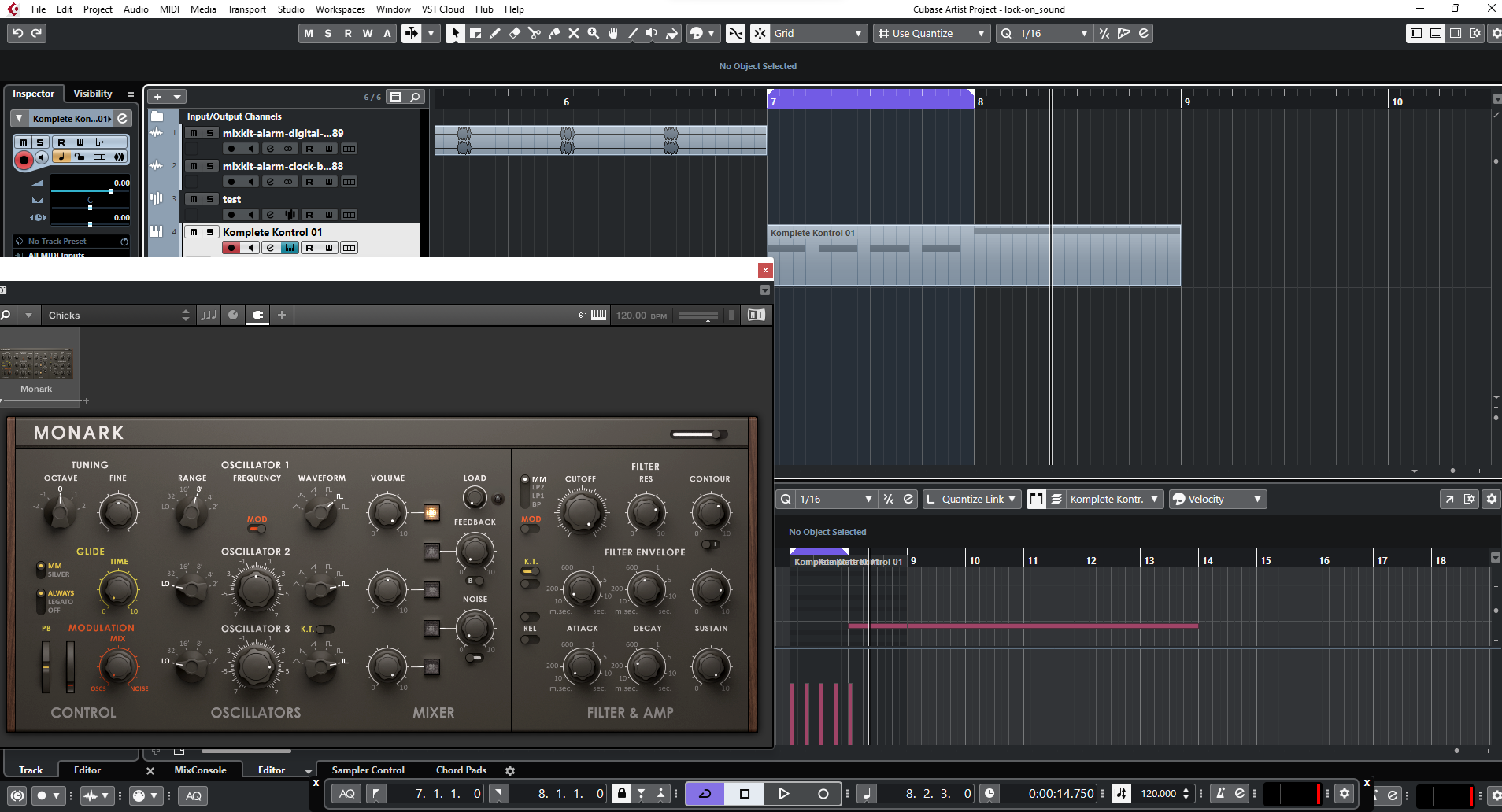Open the Studio menu
The width and height of the screenshot is (1502, 812).
point(290,9)
